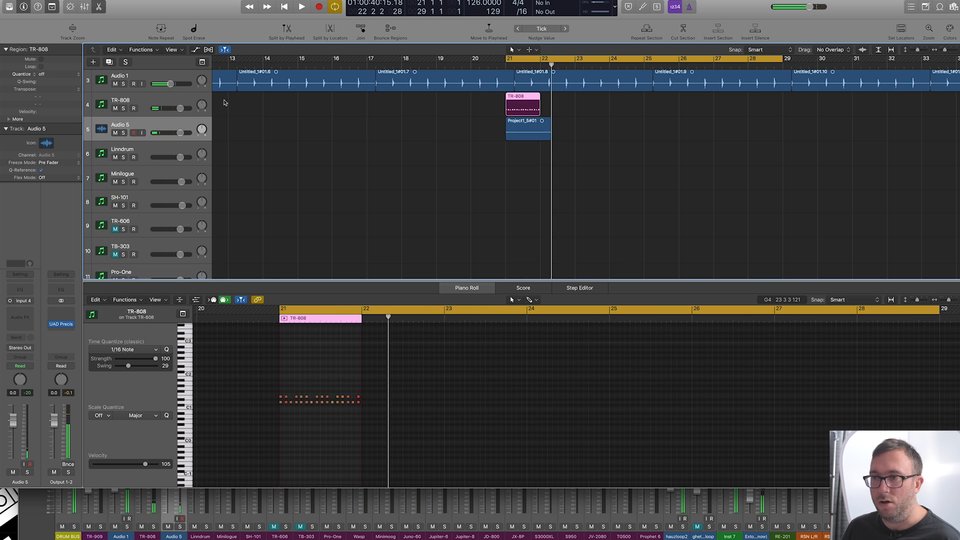Viewport: 960px width, 540px height.
Task: Switch to the Score tab
Action: (x=523, y=288)
